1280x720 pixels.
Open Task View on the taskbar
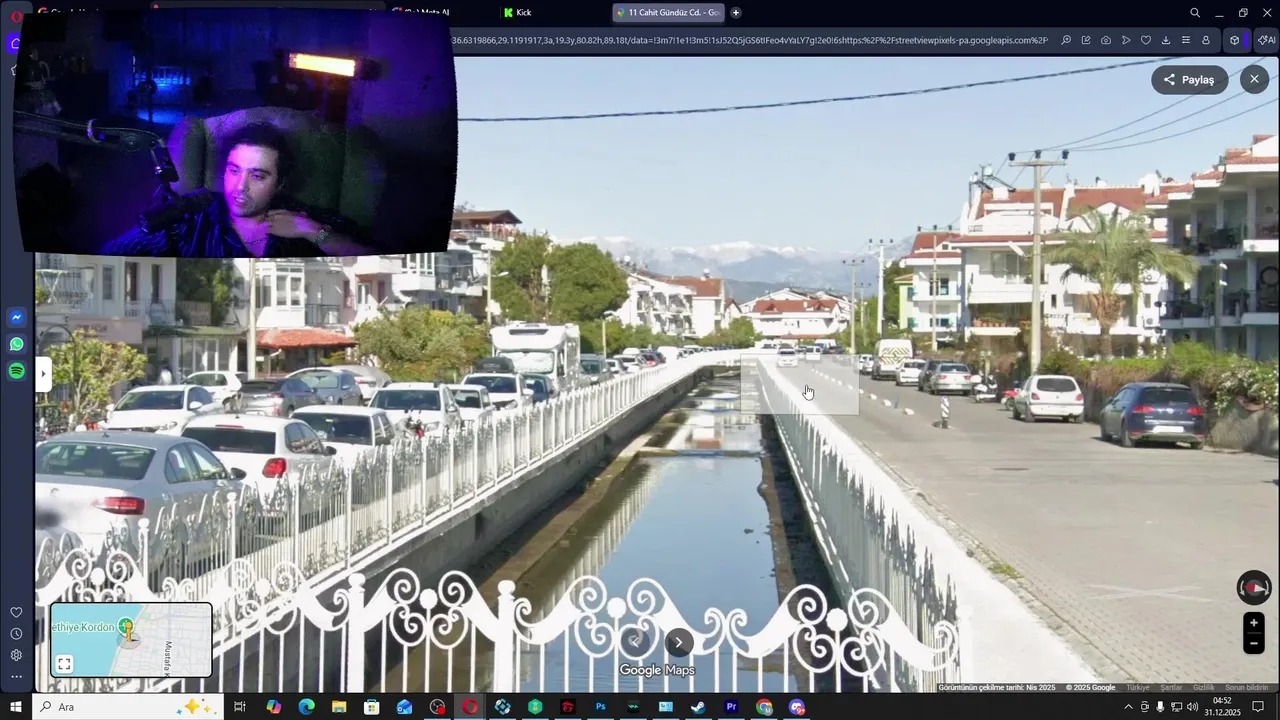pos(240,707)
